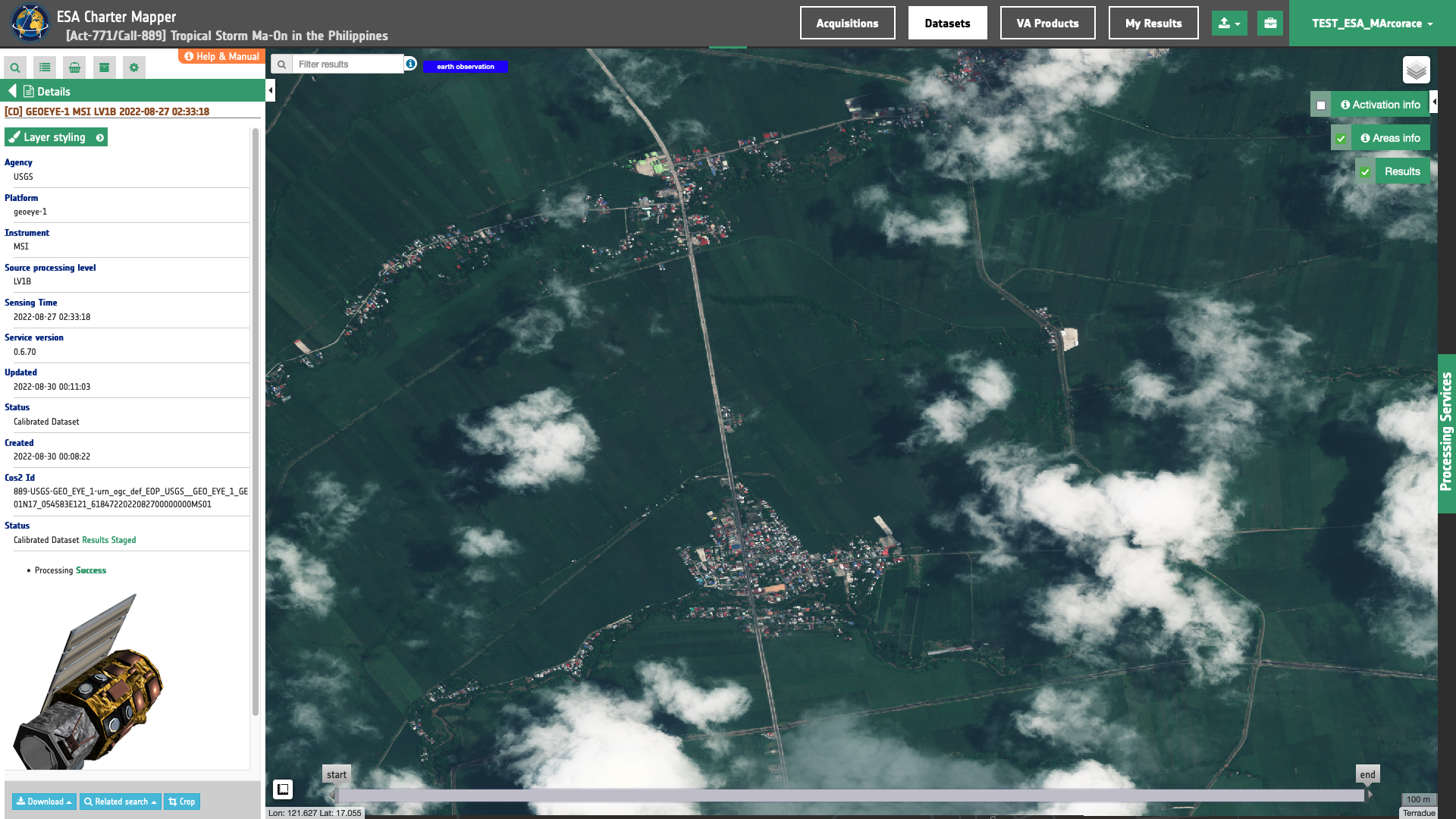Viewport: 1456px width, 819px height.
Task: Click the Lon Lat coordinates readout
Action: point(315,813)
